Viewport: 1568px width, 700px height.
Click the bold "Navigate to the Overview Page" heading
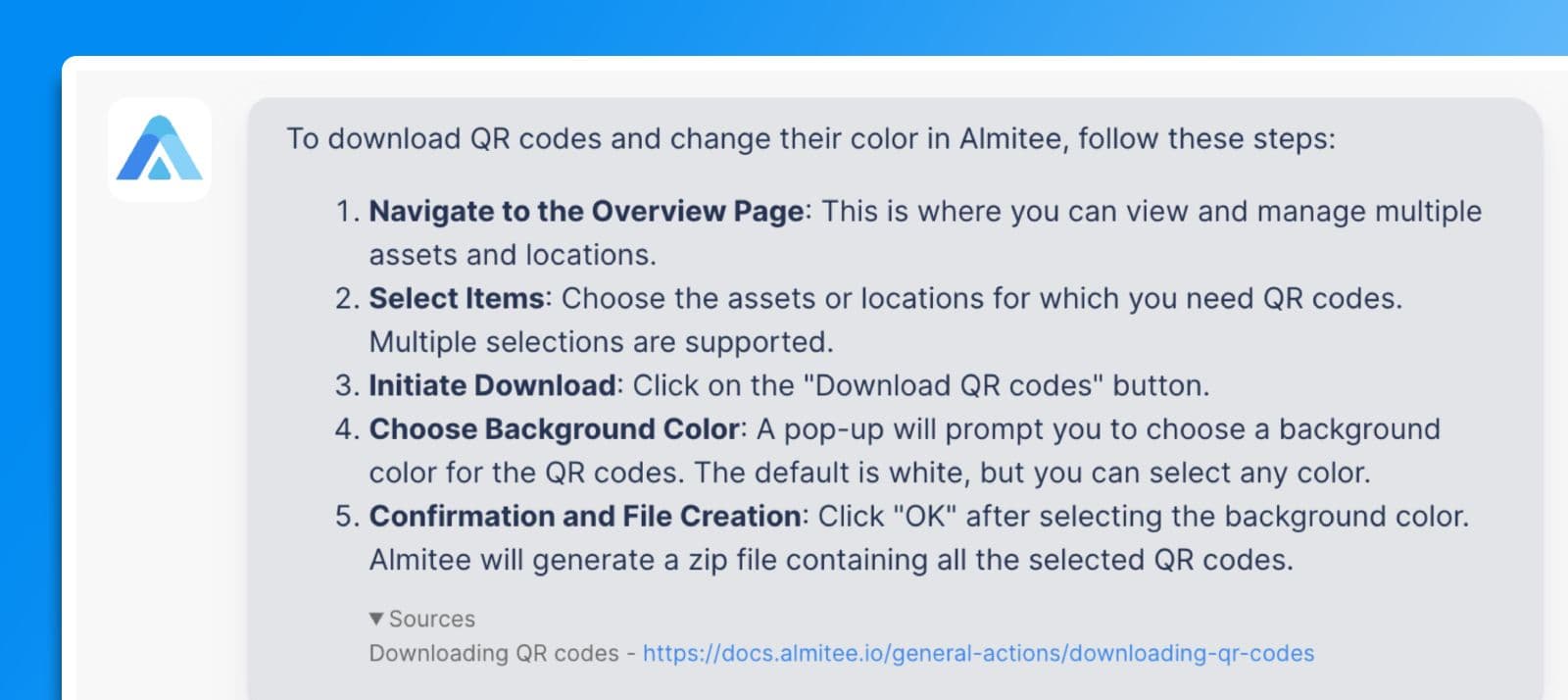click(x=586, y=211)
